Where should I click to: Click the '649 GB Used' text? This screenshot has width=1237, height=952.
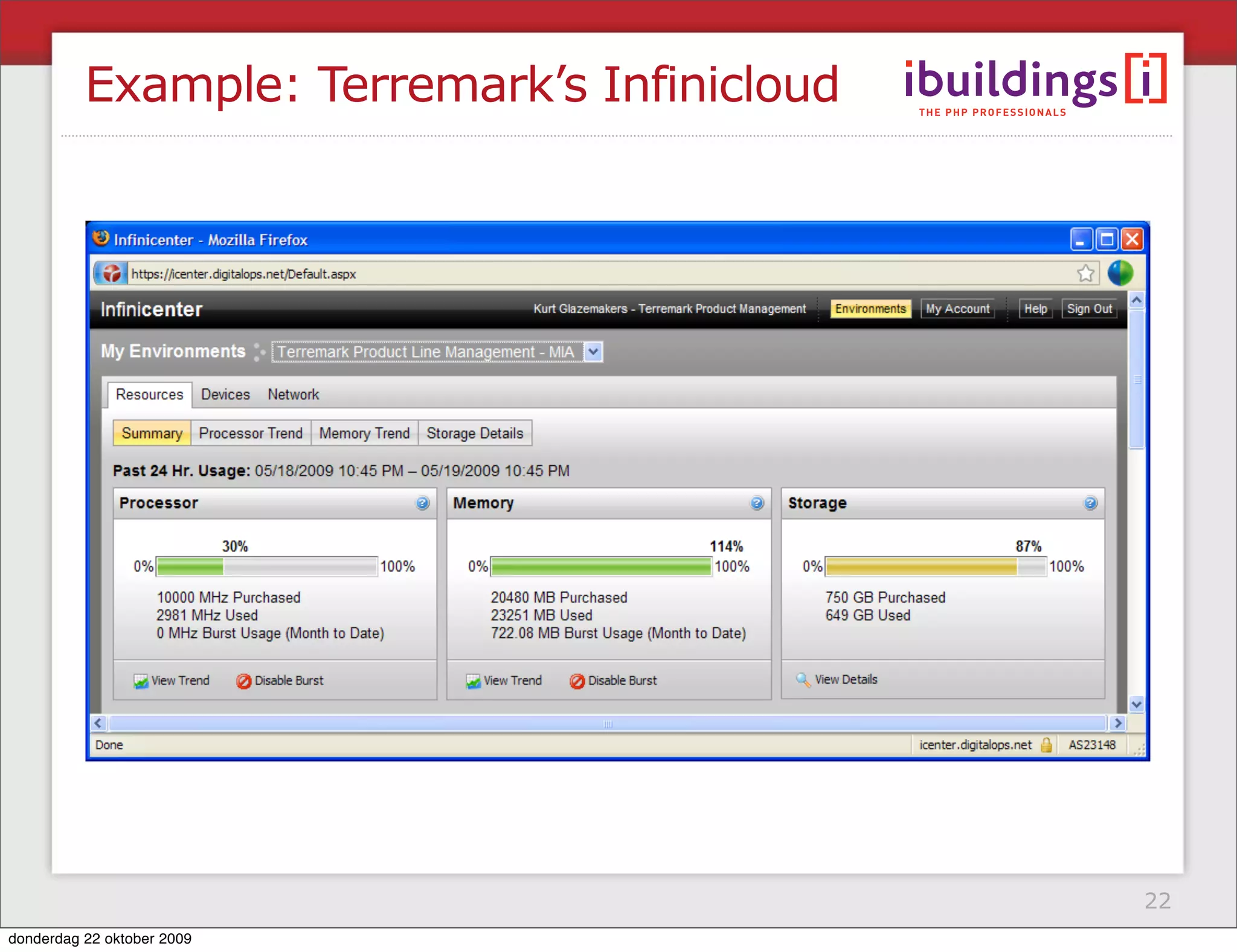(867, 615)
